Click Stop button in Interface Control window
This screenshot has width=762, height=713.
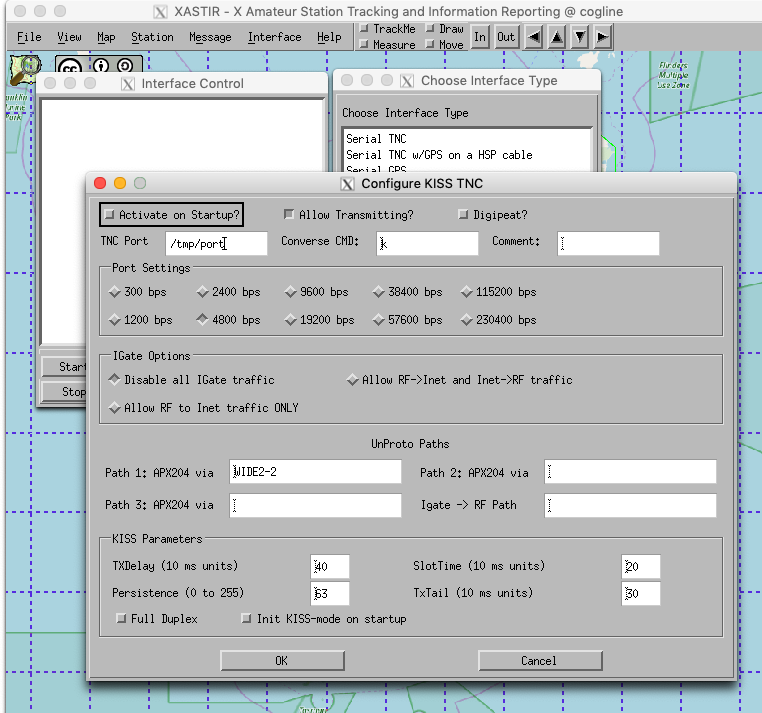tap(65, 392)
